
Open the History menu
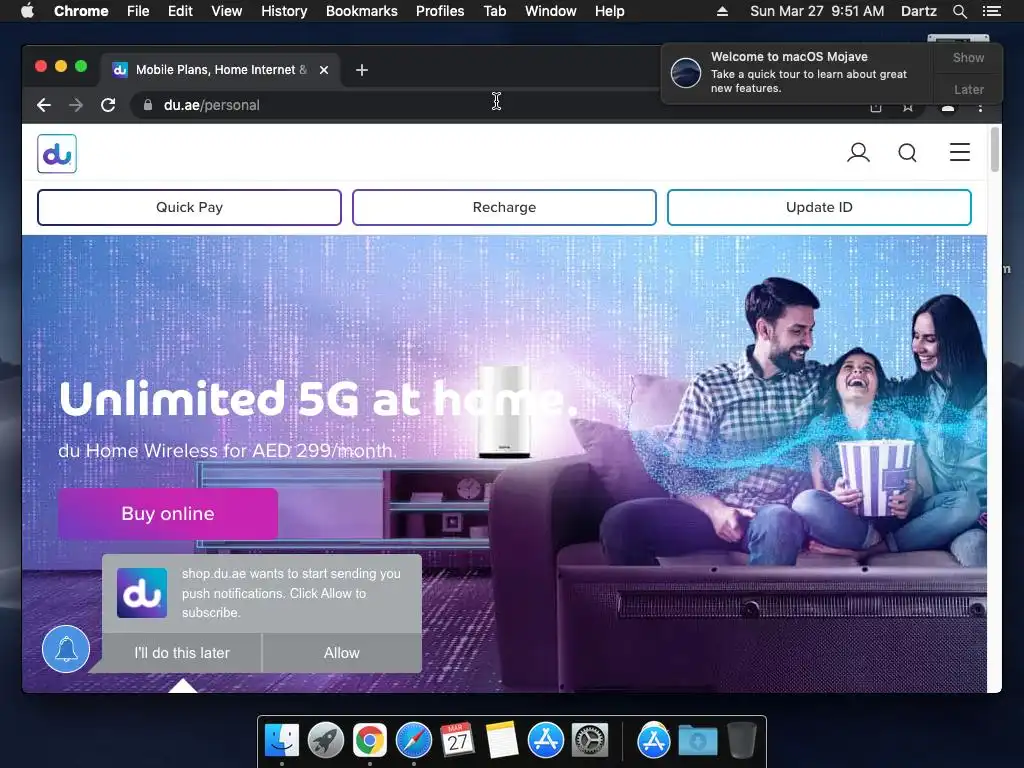pyautogui.click(x=284, y=11)
